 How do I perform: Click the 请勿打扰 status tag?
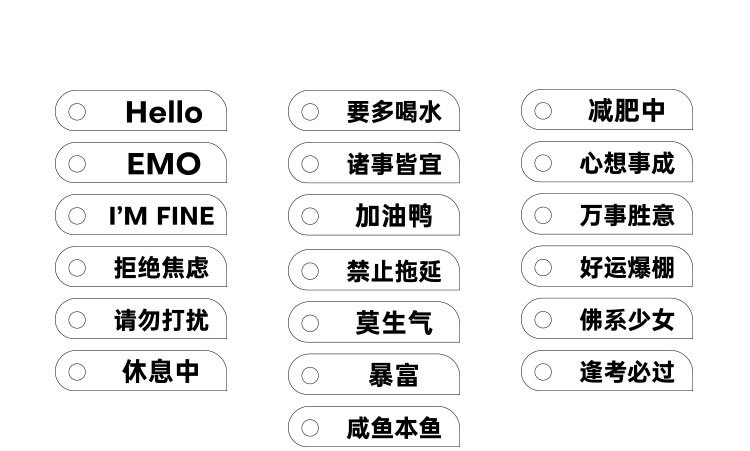(x=161, y=320)
